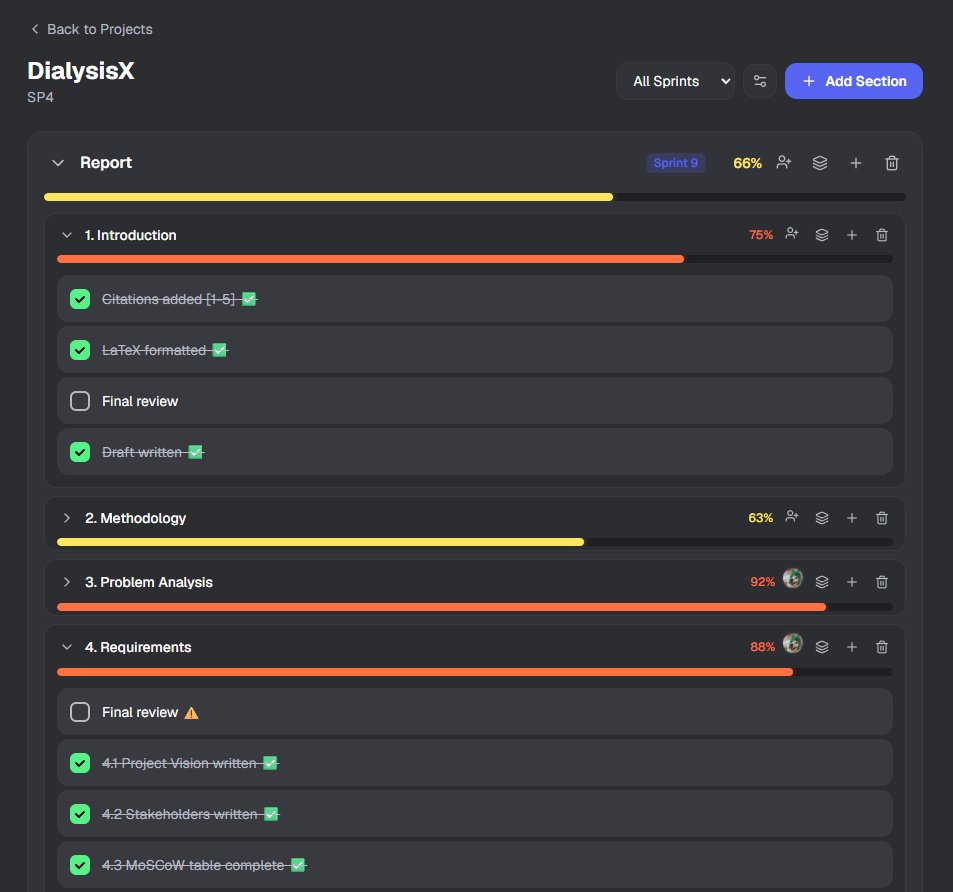Click the 3. Problem Analysis progress bar

point(475,607)
